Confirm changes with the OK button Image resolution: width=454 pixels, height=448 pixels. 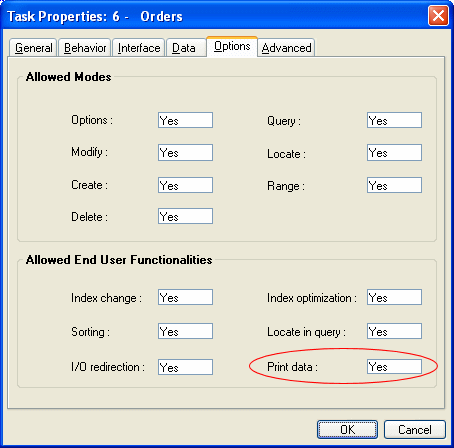(x=347, y=430)
